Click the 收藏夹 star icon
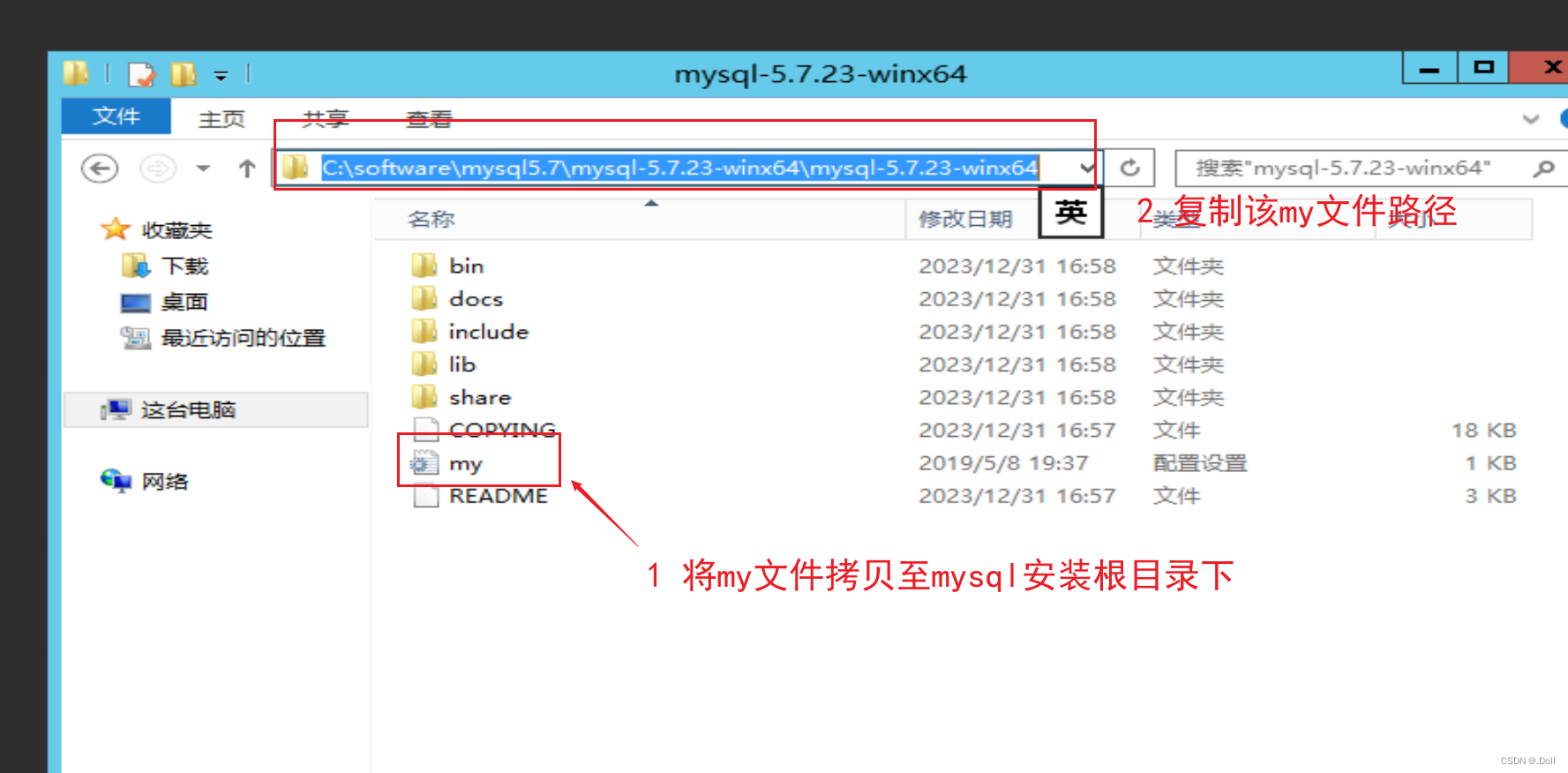 tap(116, 229)
